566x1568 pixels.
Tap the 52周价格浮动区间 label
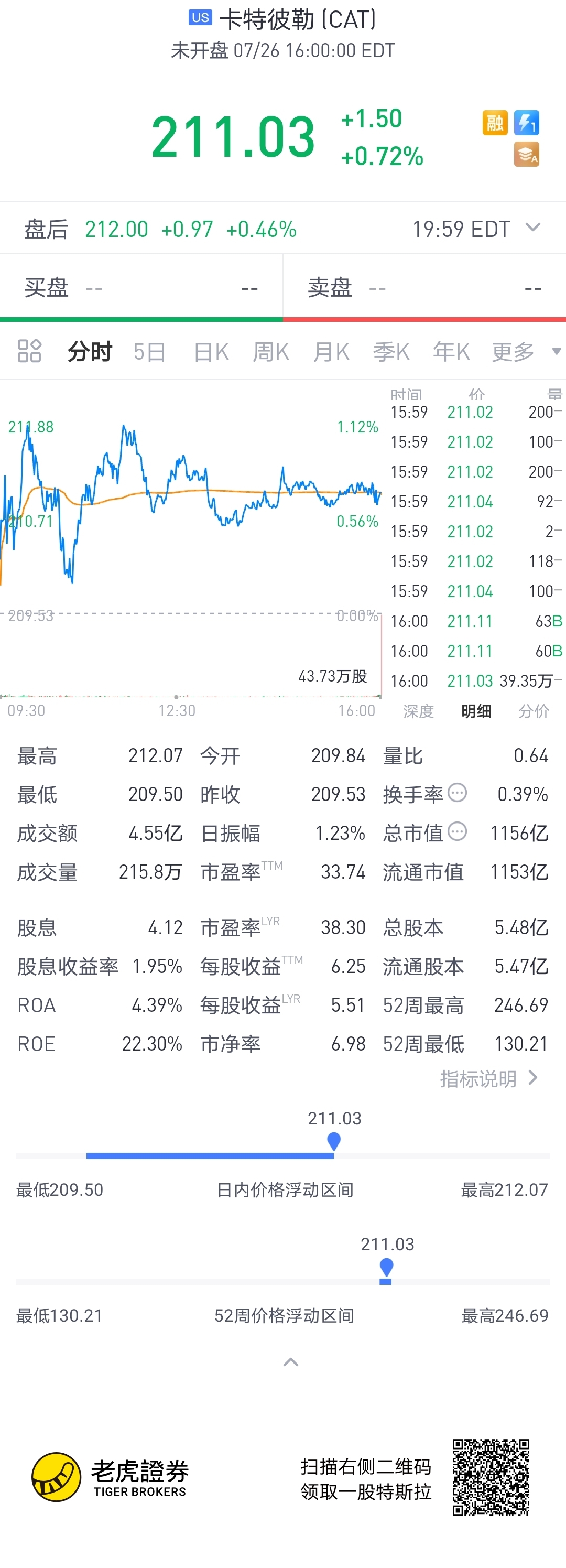click(x=284, y=1315)
